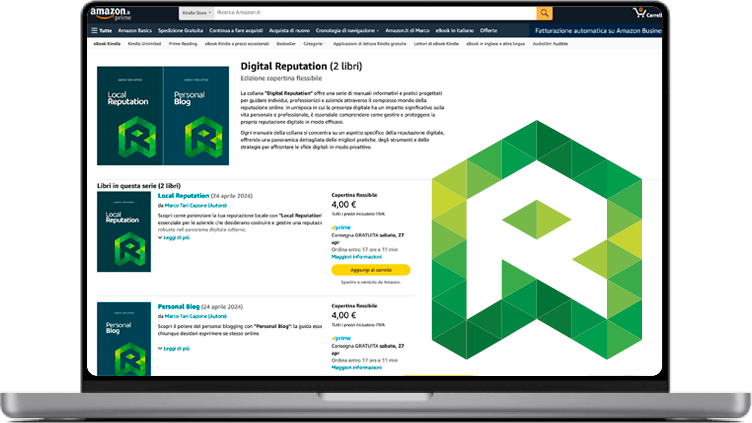Click the Prime badge under Local Reputation price
The image size is (752, 423).
coord(342,227)
